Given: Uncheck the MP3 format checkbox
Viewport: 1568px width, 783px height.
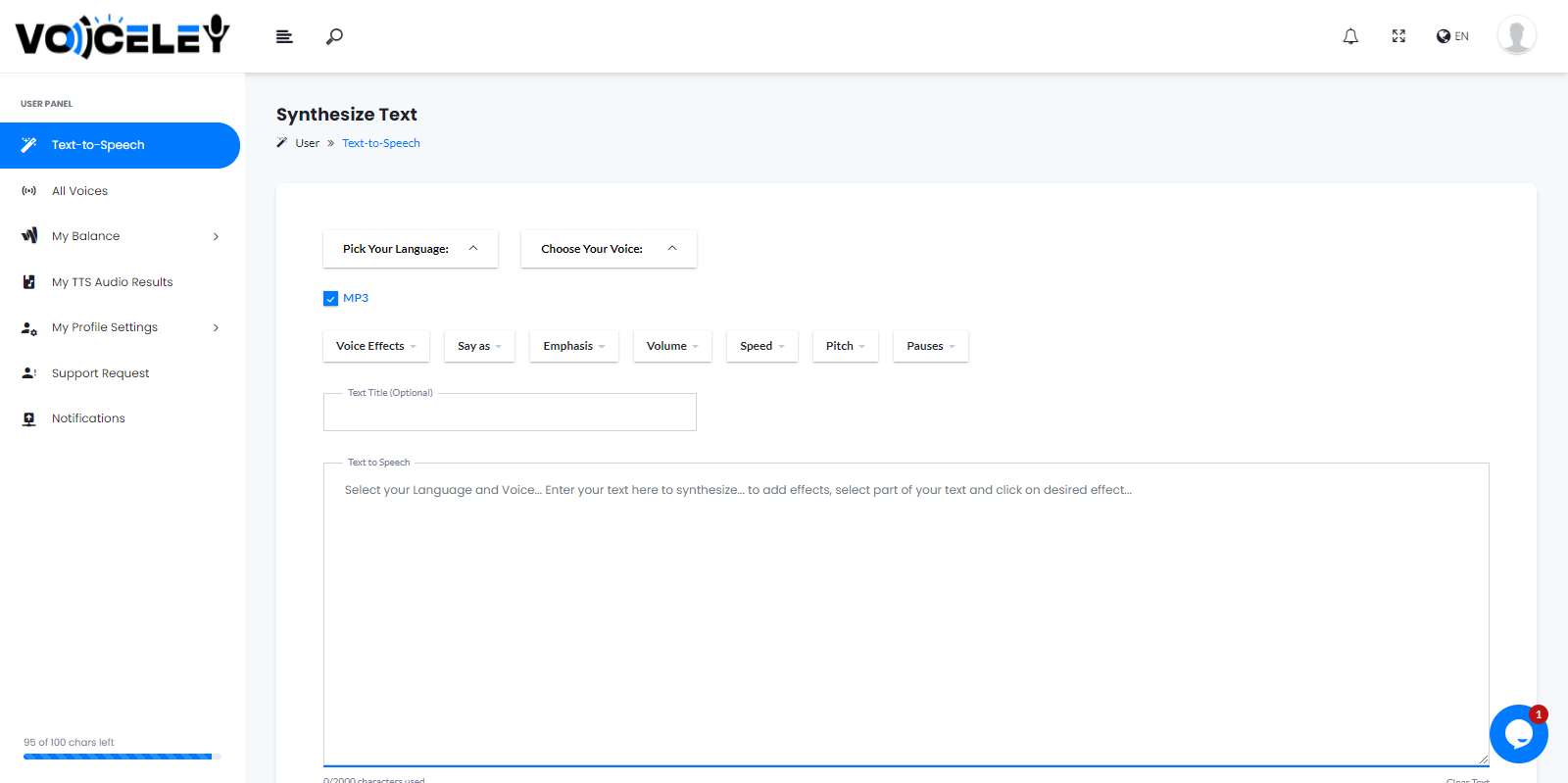Looking at the screenshot, I should tap(330, 299).
